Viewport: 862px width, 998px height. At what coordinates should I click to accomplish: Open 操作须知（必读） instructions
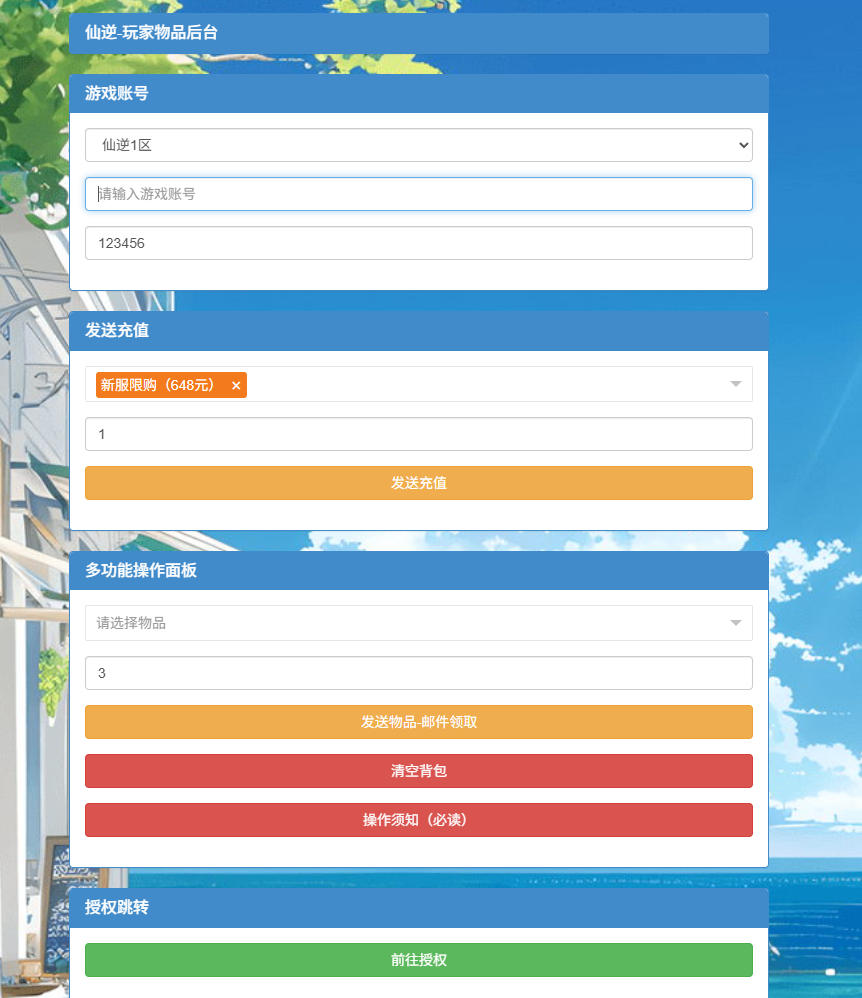(x=418, y=820)
